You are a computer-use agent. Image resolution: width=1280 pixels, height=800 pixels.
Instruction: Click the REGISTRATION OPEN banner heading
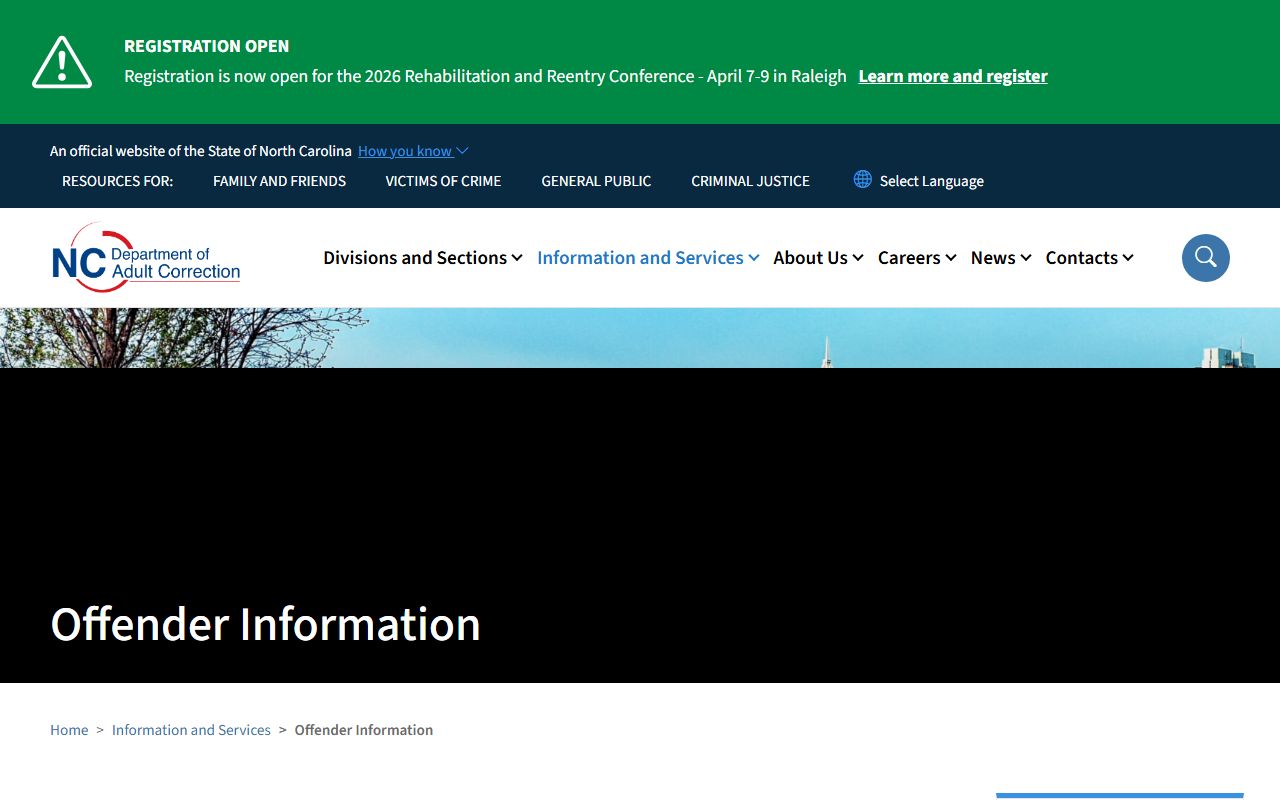tap(206, 46)
